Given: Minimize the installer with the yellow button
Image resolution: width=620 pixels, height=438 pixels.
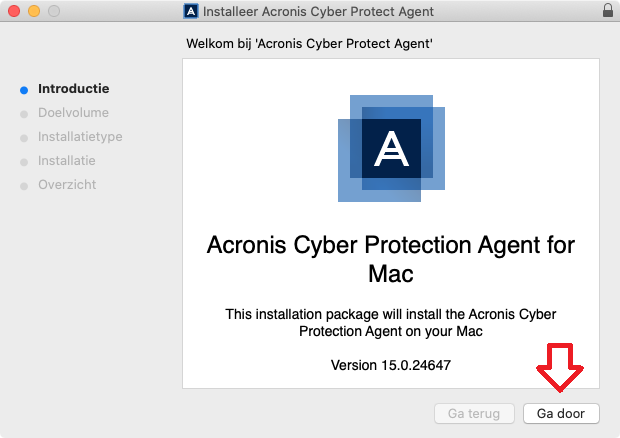Looking at the screenshot, I should coord(34,11).
